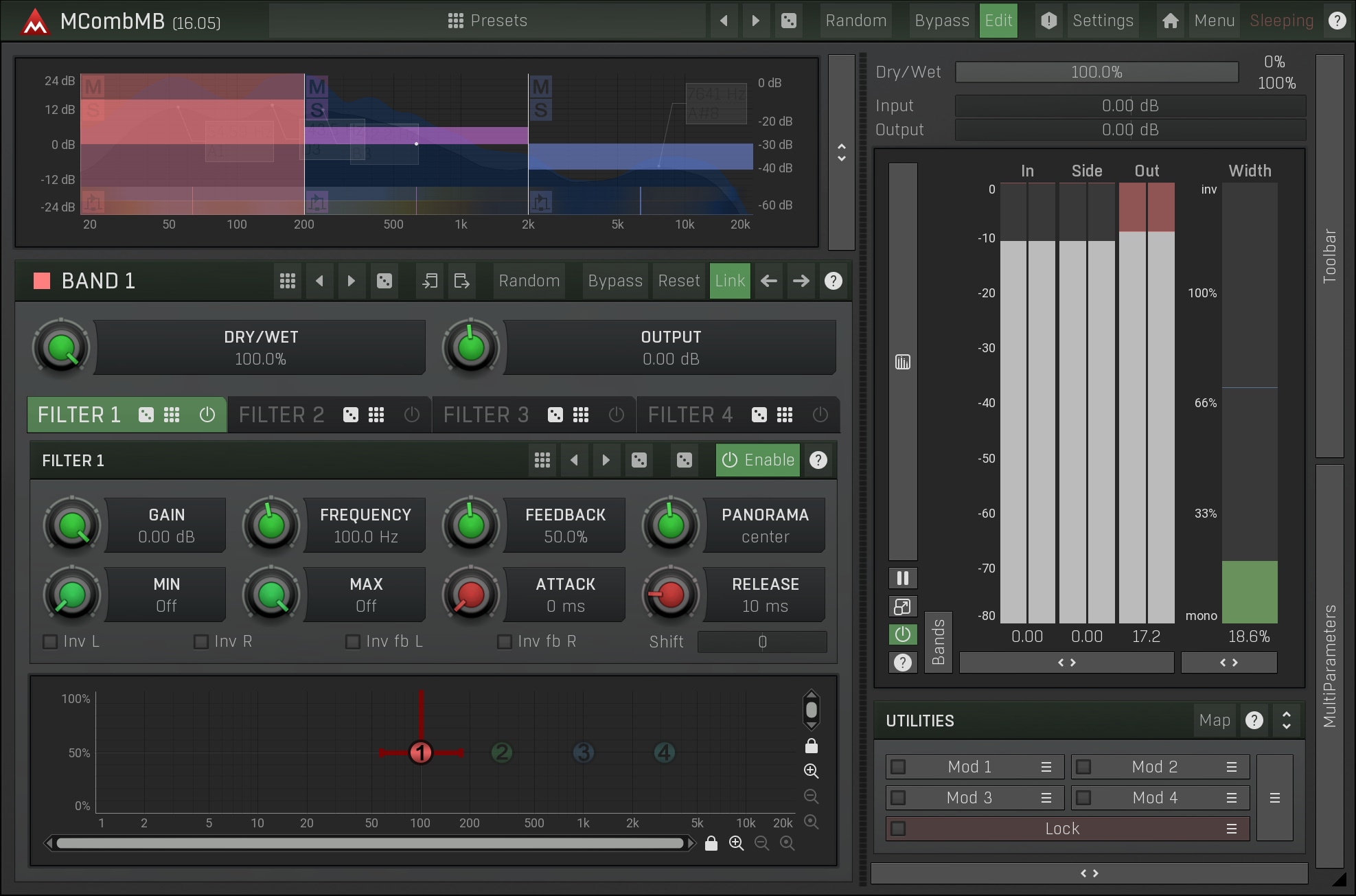Open Band 1 help icon
This screenshot has width=1356, height=896.
833,281
